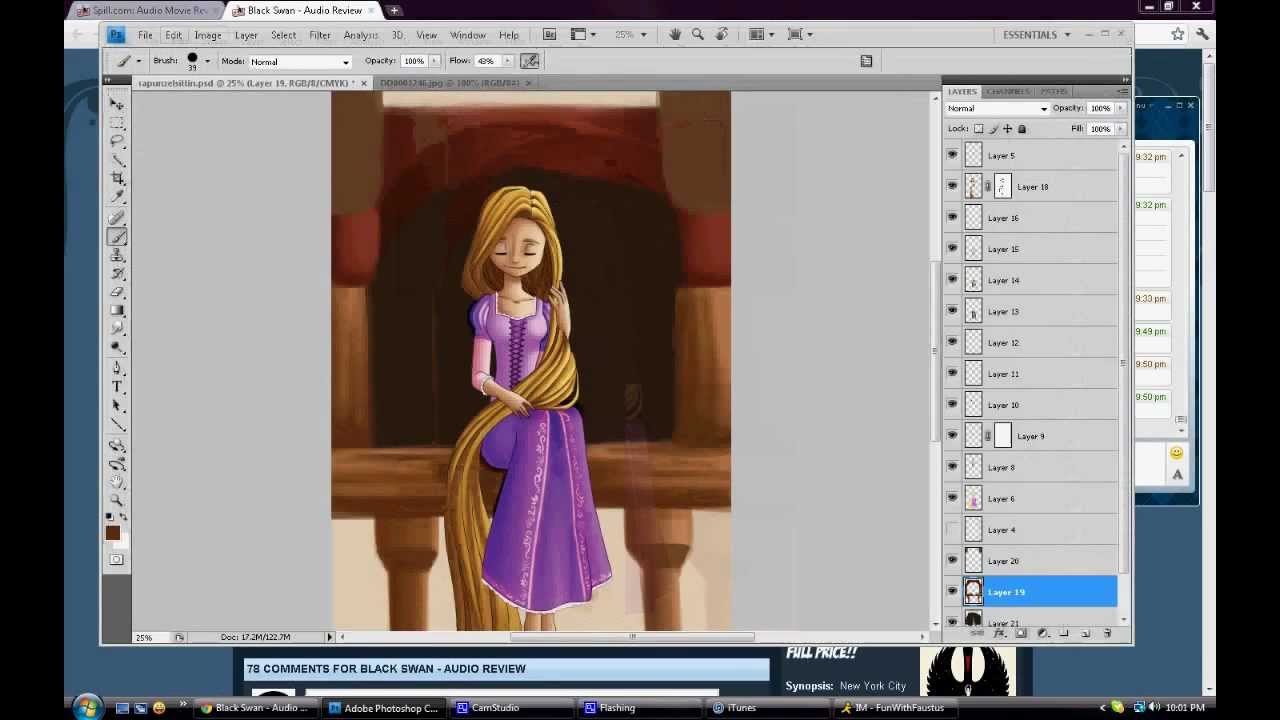The height and width of the screenshot is (720, 1280).
Task: Click the Windows Start button
Action: click(x=86, y=707)
